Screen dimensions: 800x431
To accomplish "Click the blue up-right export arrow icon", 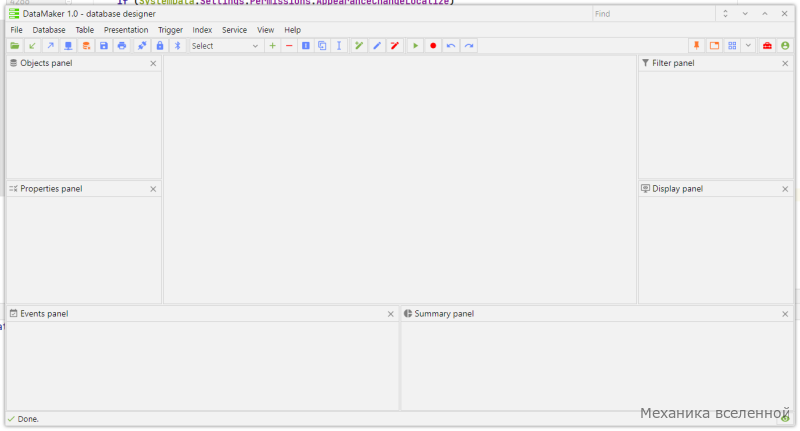I will point(50,46).
